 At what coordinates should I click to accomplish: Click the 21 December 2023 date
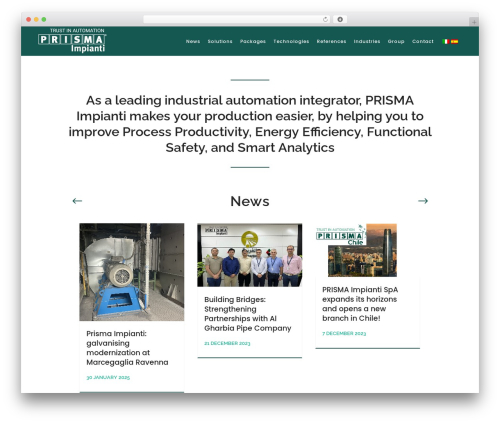click(x=227, y=343)
